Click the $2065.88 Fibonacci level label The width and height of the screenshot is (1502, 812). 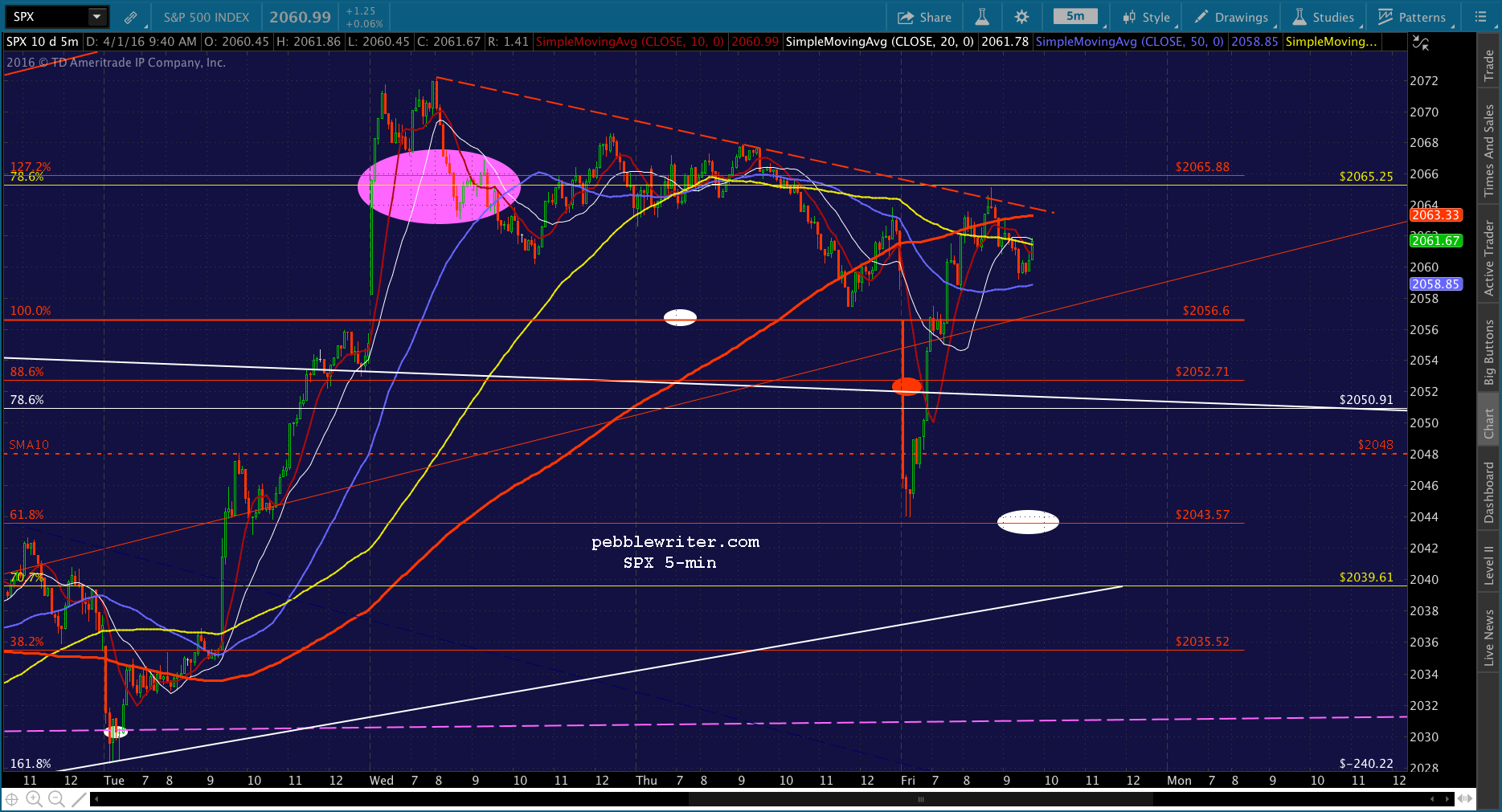click(x=1202, y=167)
